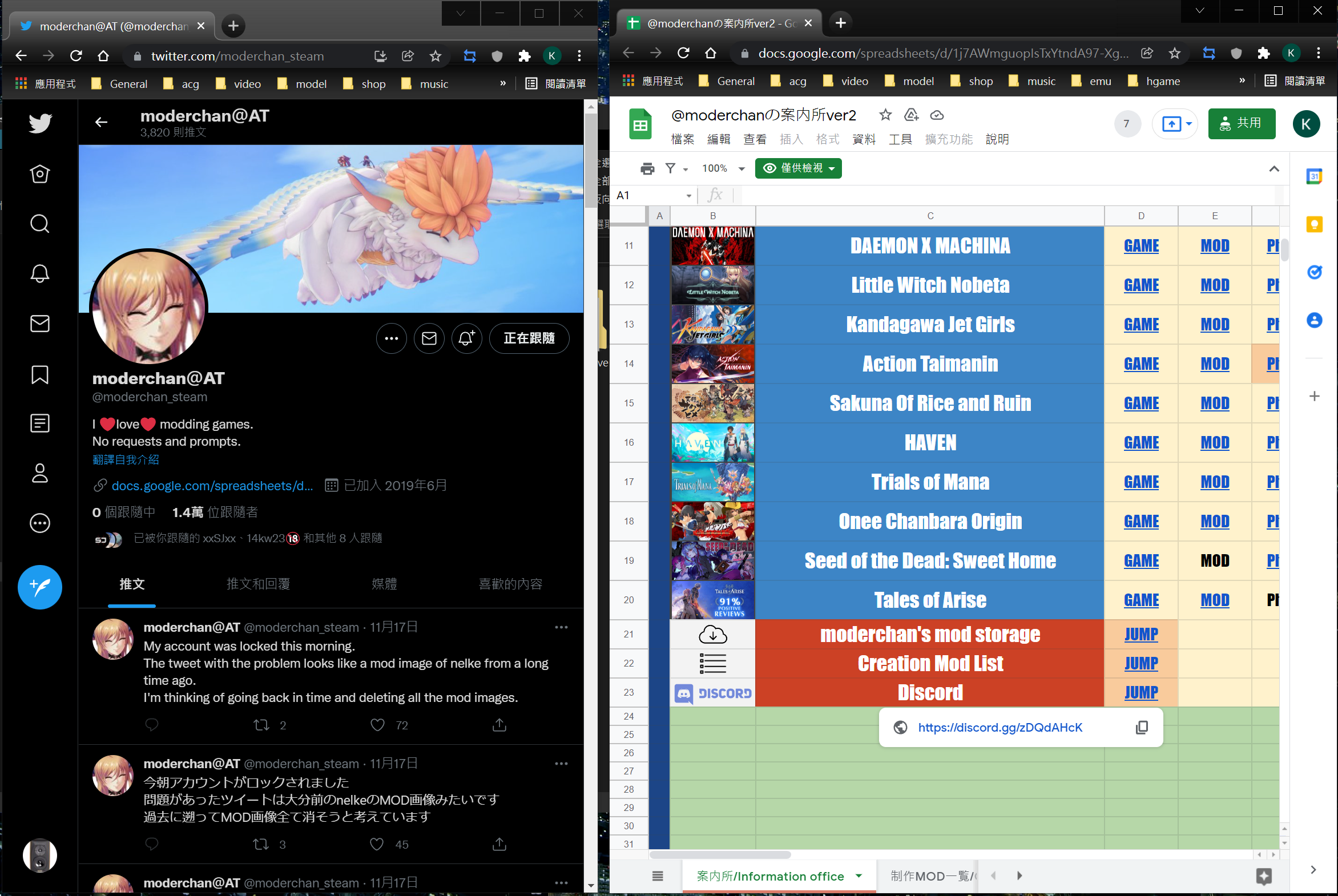Click the Tales of Arise MOD link
Viewport: 1338px width, 896px height.
click(1215, 600)
